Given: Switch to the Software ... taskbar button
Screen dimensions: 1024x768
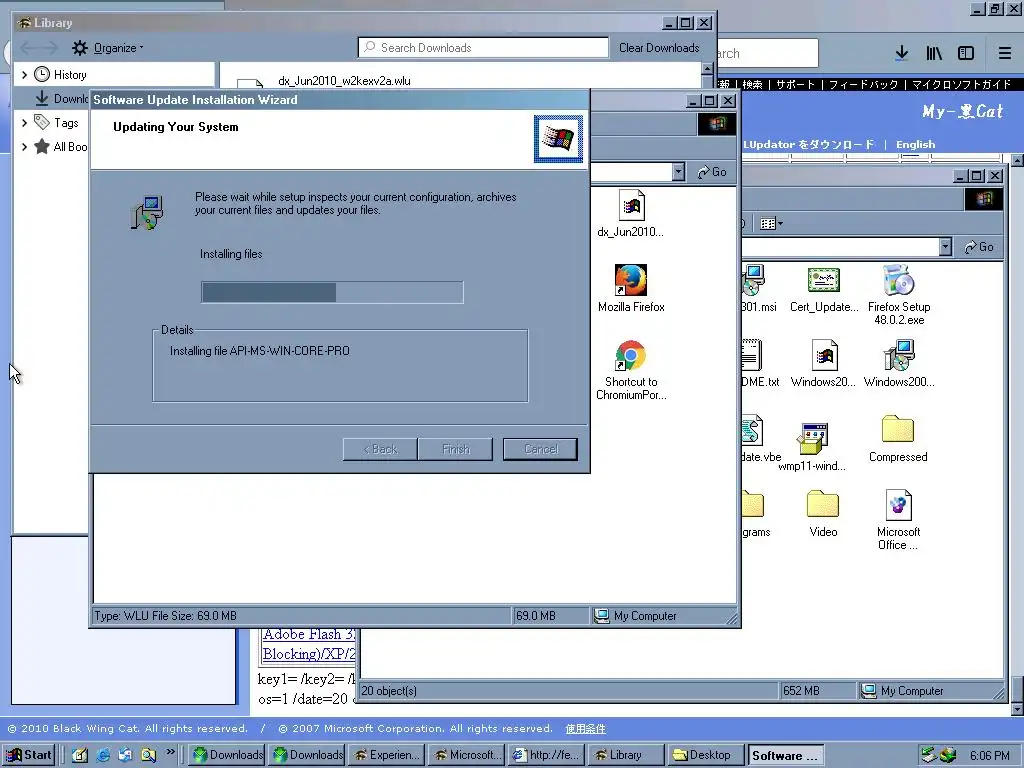Looking at the screenshot, I should coord(786,755).
